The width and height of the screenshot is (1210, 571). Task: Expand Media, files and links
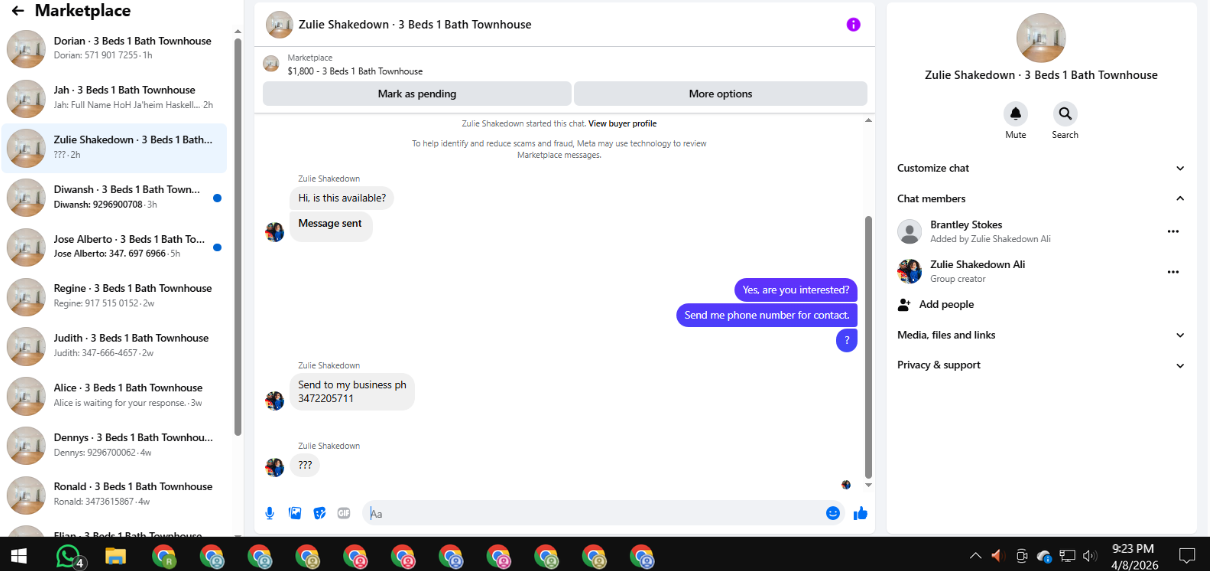pyautogui.click(x=1041, y=335)
